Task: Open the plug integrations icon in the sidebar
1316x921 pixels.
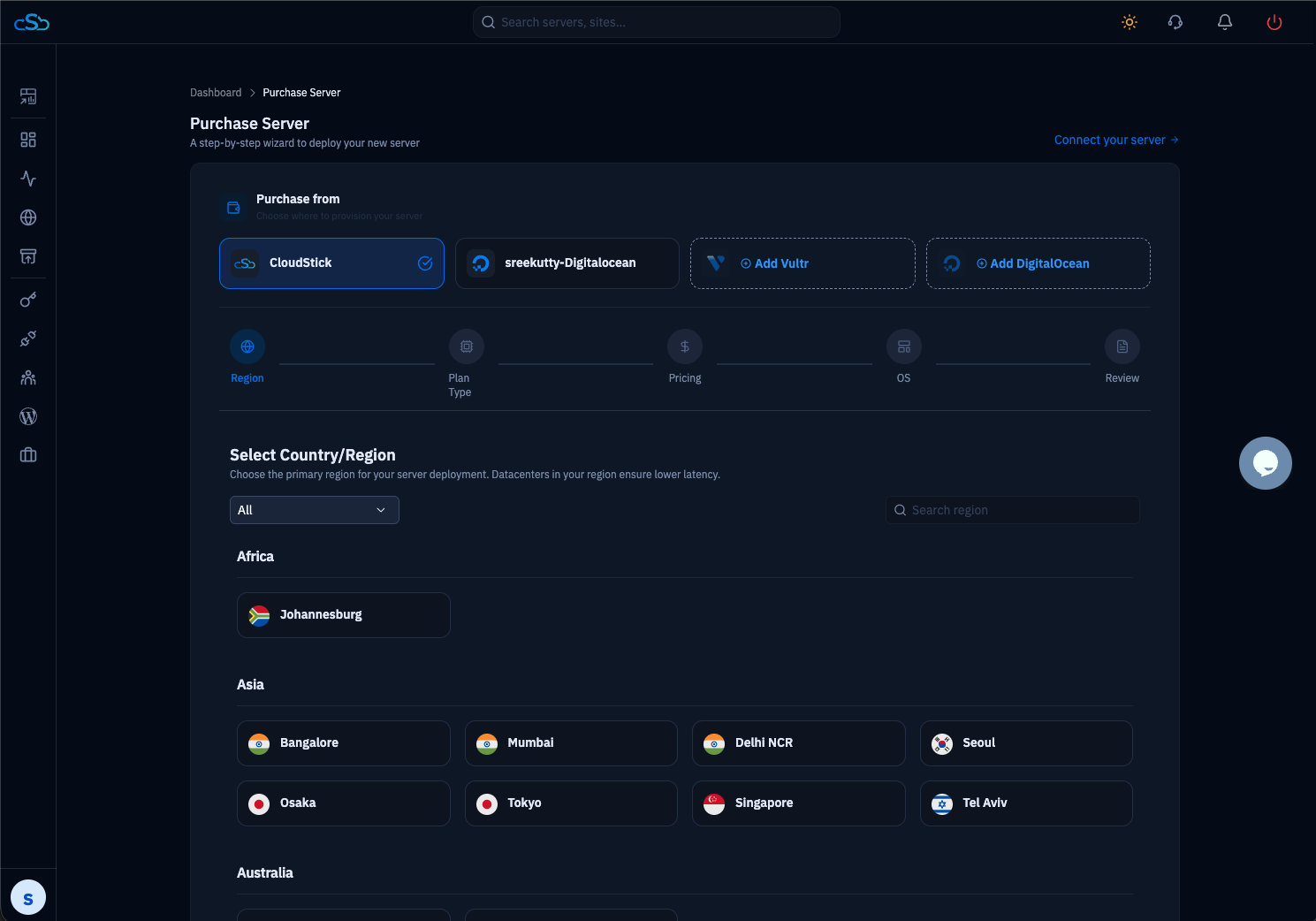Action: (28, 339)
